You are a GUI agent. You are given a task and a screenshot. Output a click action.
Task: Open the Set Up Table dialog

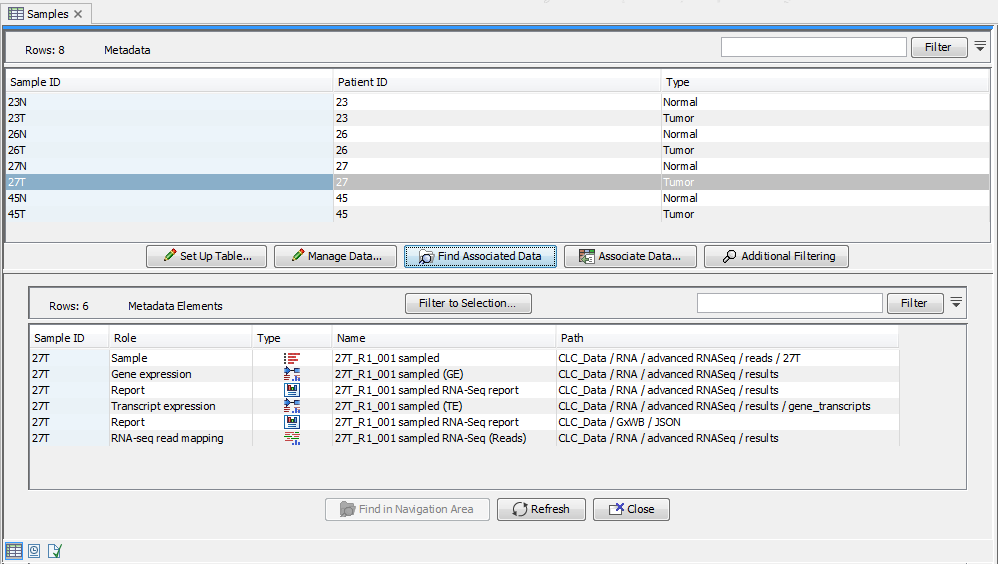tap(206, 257)
